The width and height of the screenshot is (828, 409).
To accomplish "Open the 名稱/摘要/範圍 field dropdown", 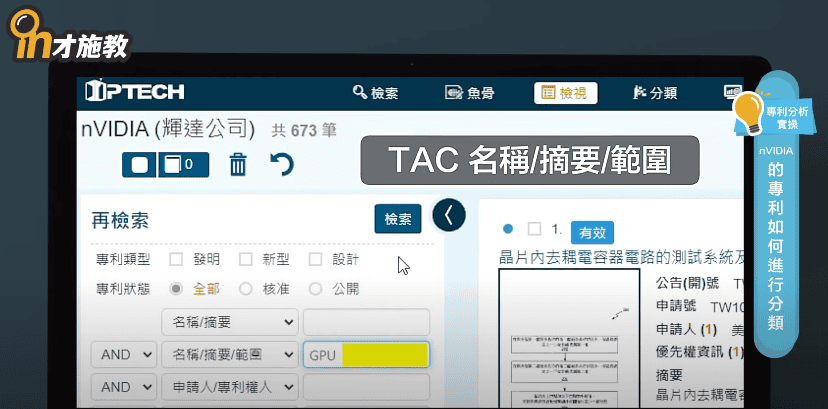I will point(229,354).
